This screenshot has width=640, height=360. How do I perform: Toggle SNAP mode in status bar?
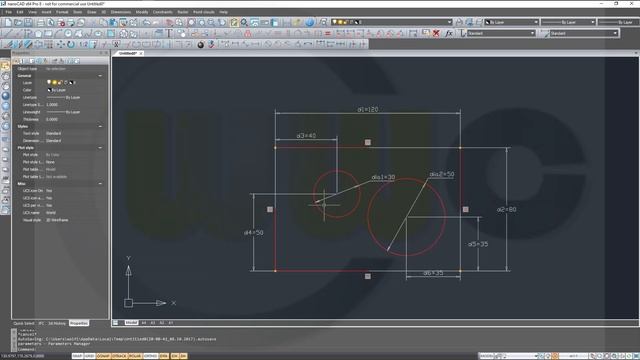pyautogui.click(x=78, y=356)
